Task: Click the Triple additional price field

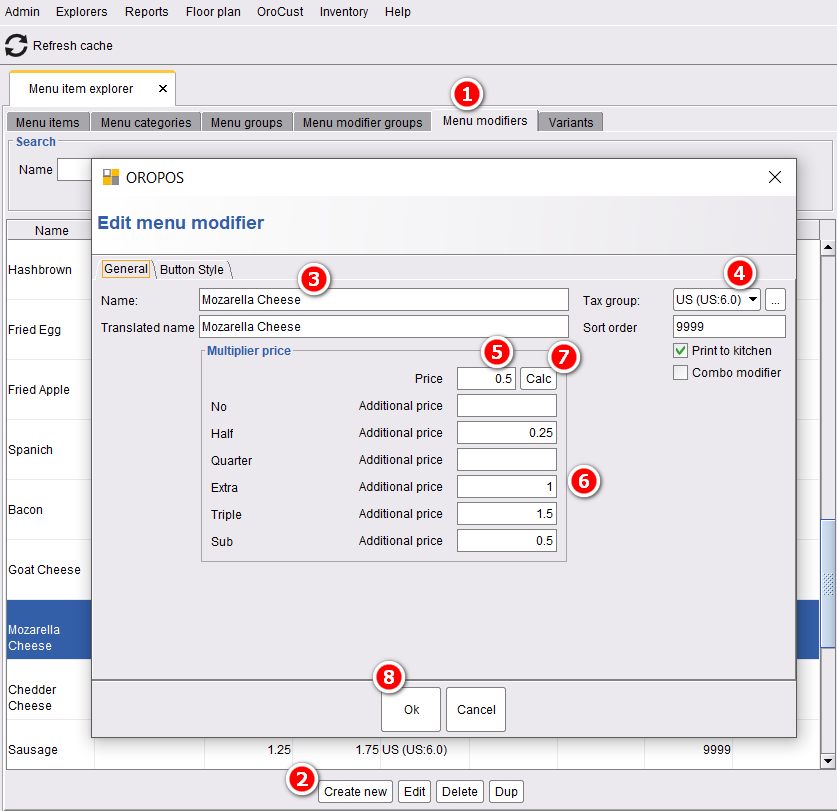Action: point(507,514)
